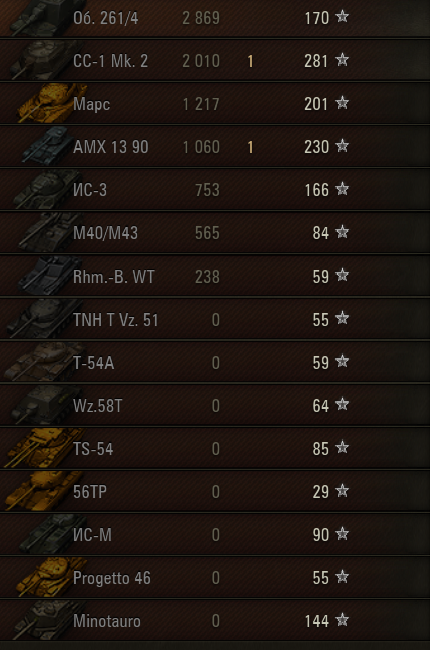Click the star icon in ИС-3 row
Viewport: 430px width, 650px height.
click(x=342, y=189)
